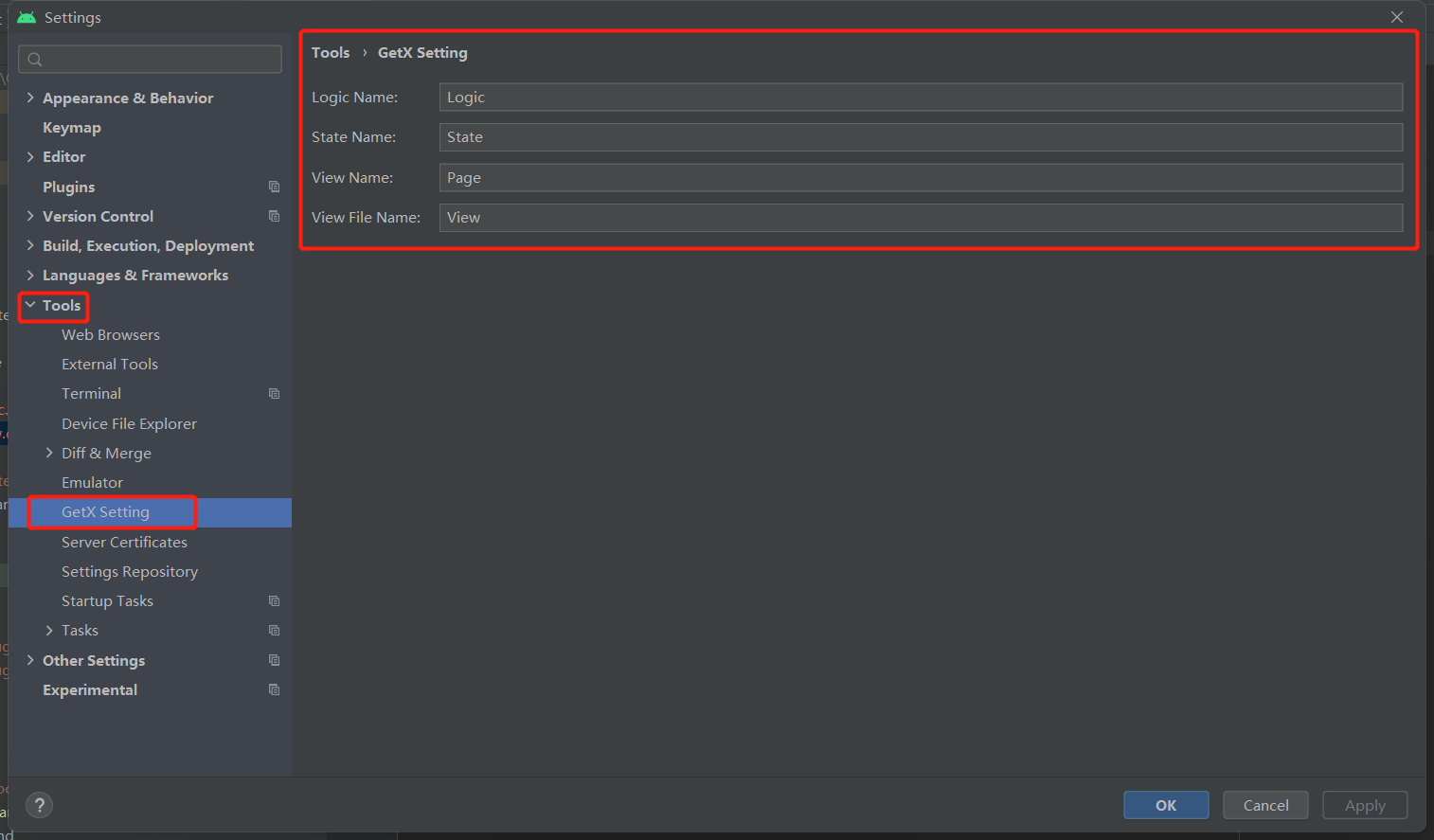The height and width of the screenshot is (840, 1434).
Task: Click the View Name input field
Action: pyautogui.click(x=921, y=177)
